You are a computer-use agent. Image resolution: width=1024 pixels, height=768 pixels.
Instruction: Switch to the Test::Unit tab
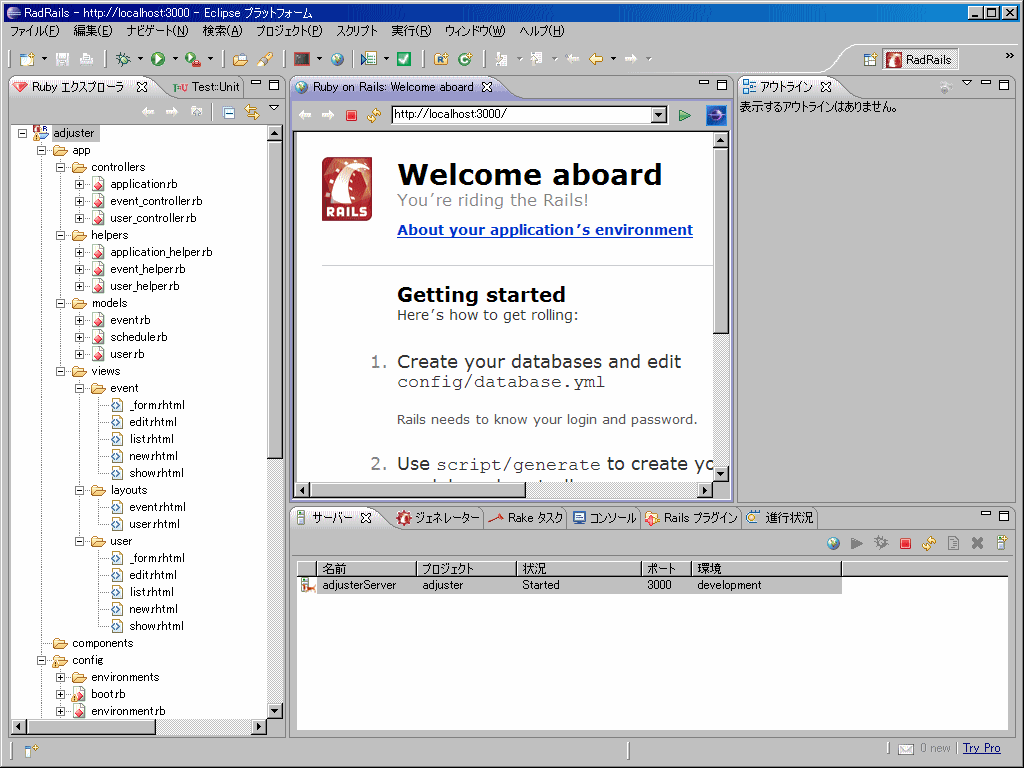[x=207, y=87]
